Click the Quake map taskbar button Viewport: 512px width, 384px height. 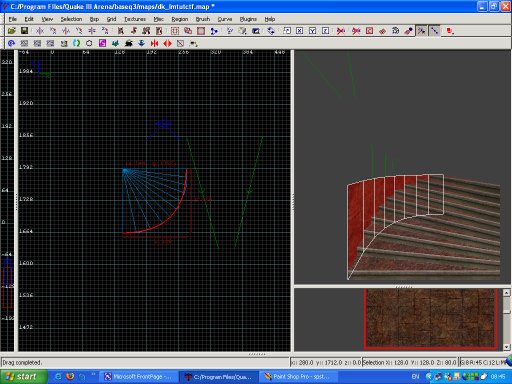(218, 377)
